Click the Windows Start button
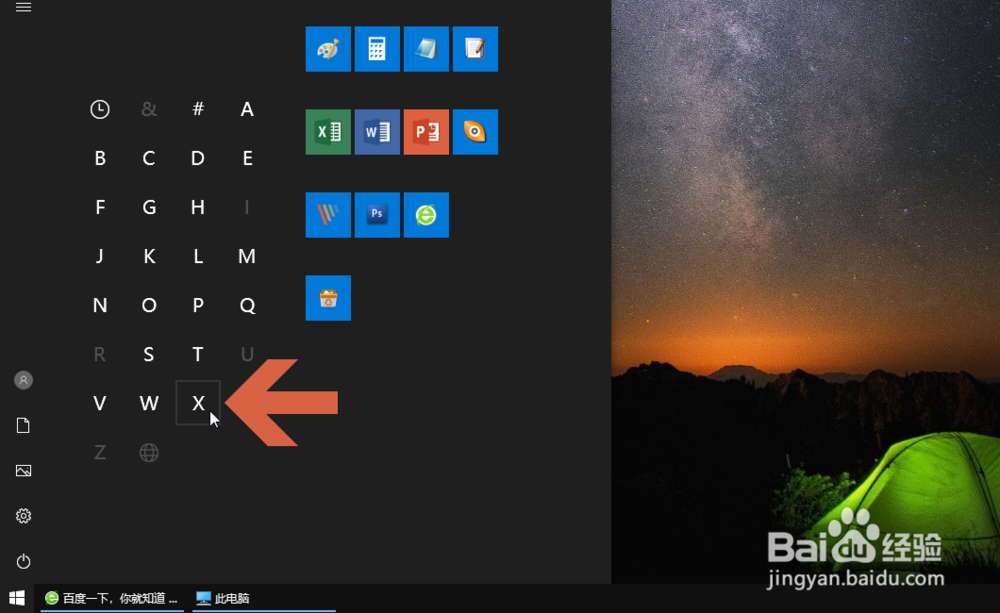The height and width of the screenshot is (613, 1000). point(17,598)
